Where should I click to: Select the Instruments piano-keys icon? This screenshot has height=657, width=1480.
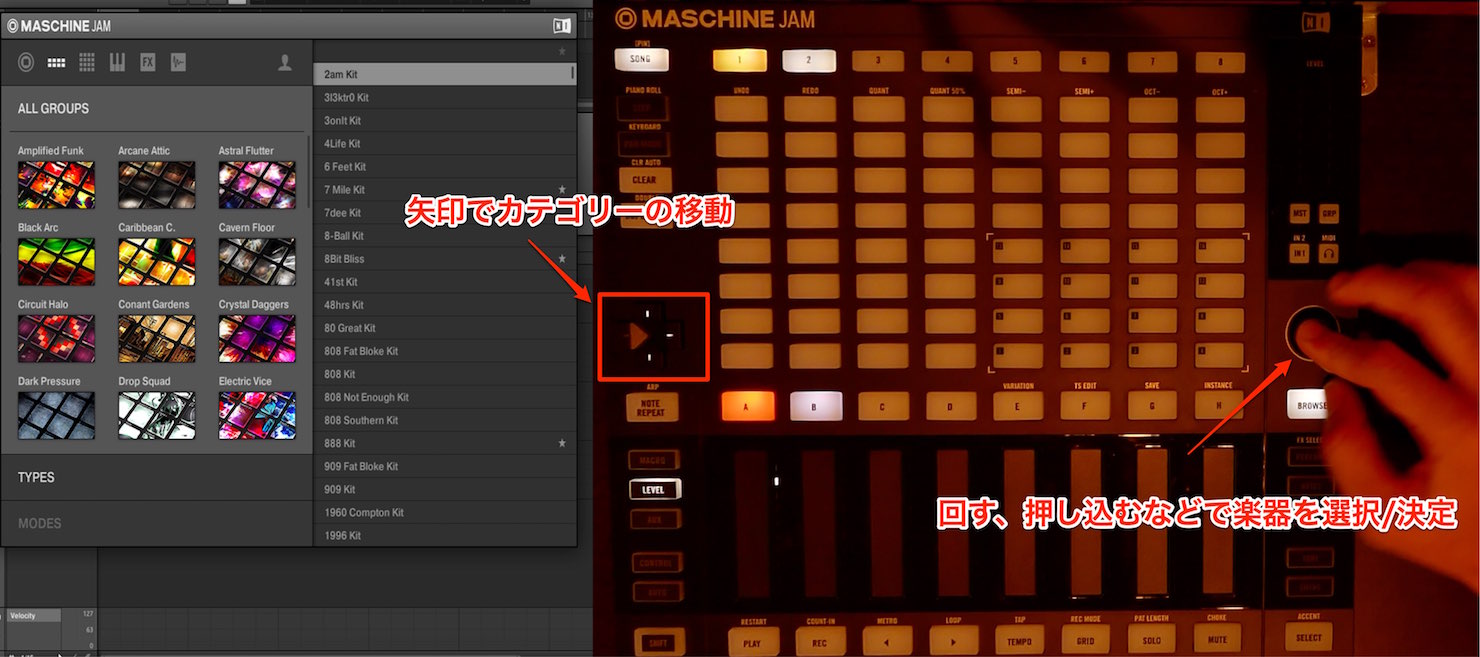117,63
